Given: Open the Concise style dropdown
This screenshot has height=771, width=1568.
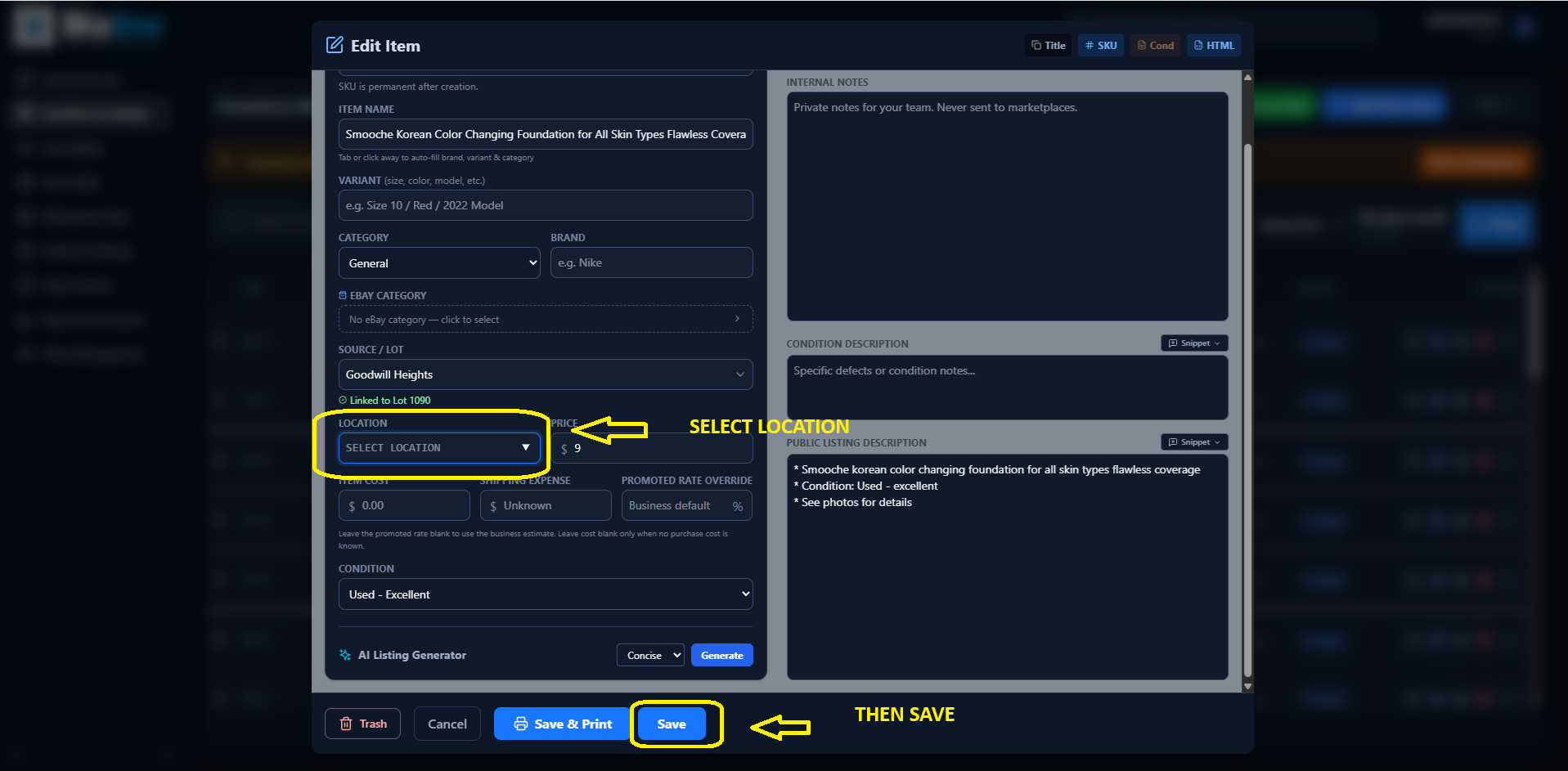Looking at the screenshot, I should coord(650,655).
